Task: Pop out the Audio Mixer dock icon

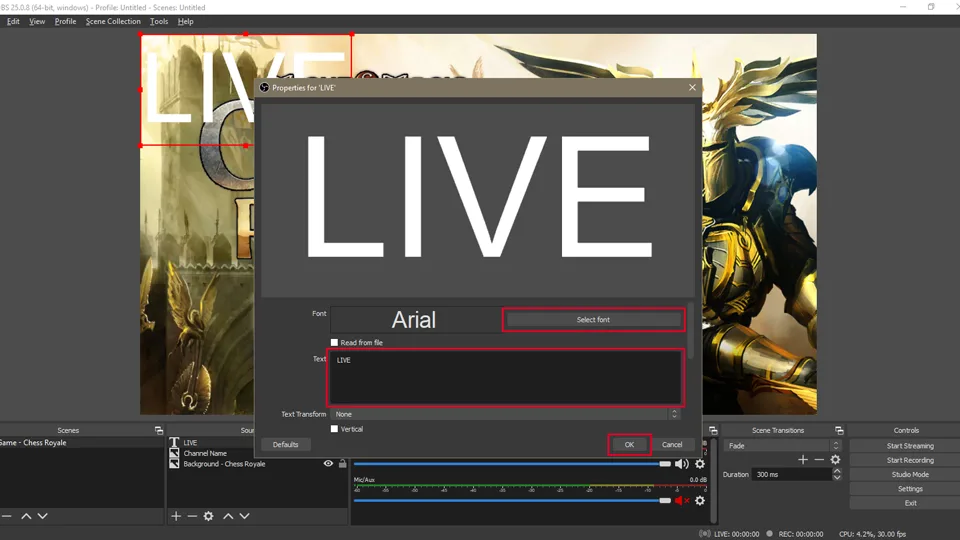Action: [x=713, y=430]
